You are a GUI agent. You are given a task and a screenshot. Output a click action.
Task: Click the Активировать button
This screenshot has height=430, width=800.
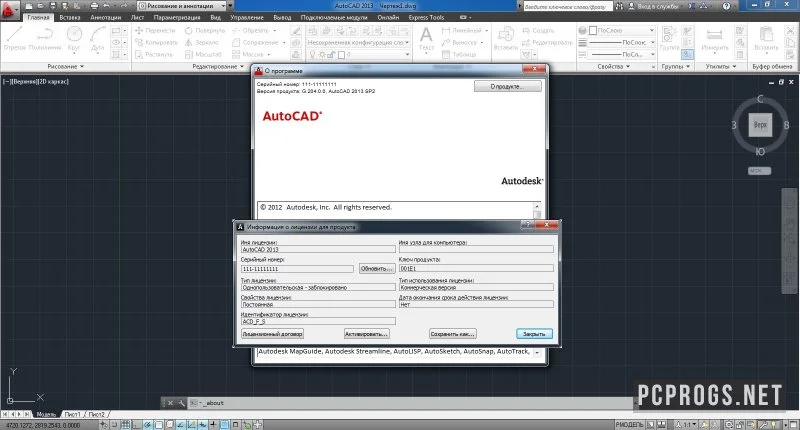[367, 334]
